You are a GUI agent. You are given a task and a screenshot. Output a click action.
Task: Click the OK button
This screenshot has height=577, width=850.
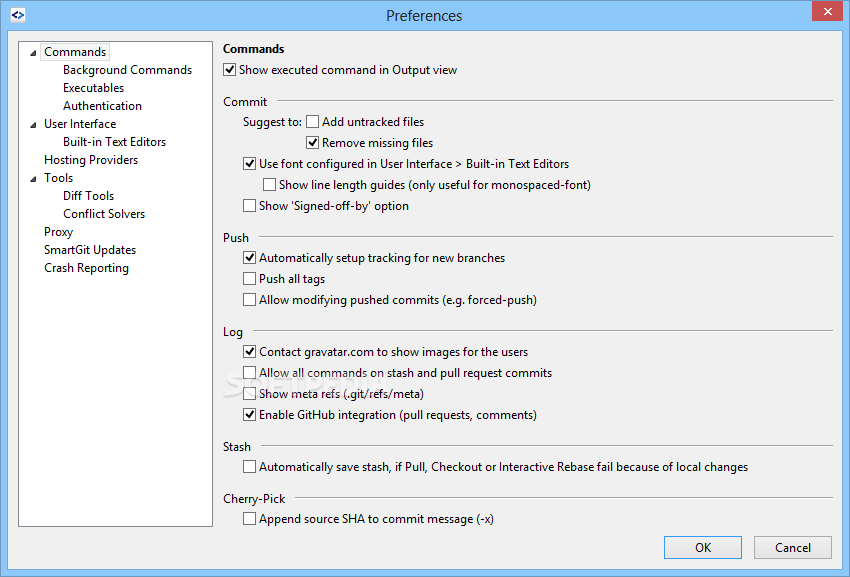coord(703,548)
